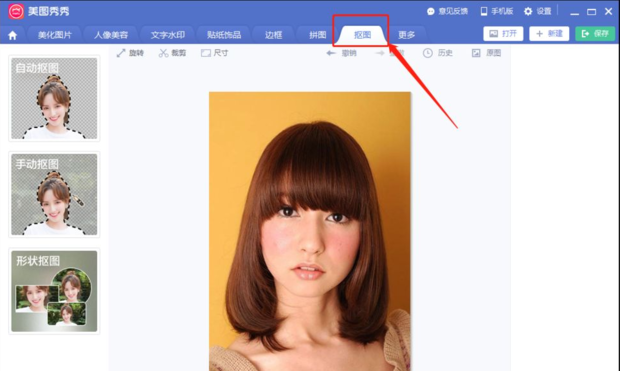Select 自动抠图 automatic cutout
Image resolution: width=620 pixels, height=371 pixels.
tap(54, 98)
